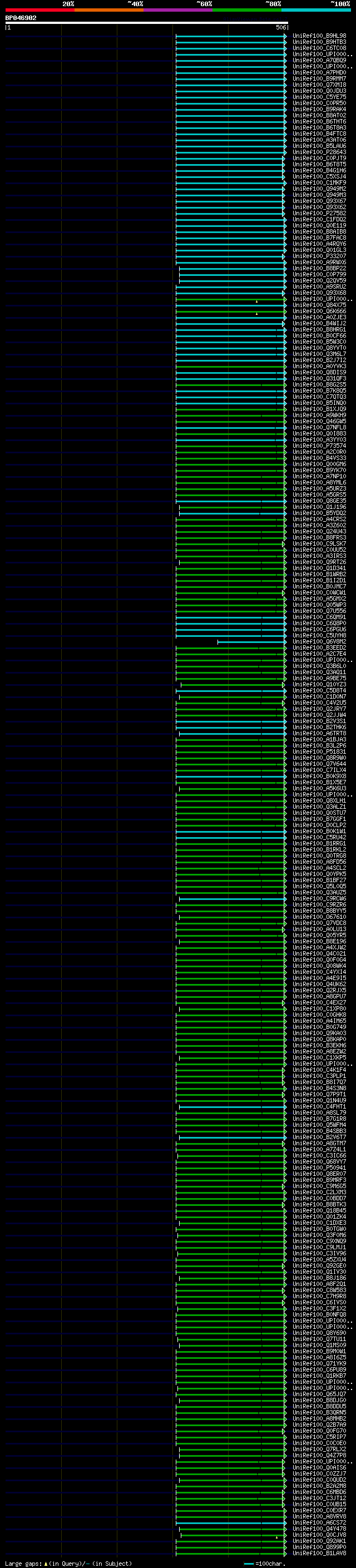The width and height of the screenshot is (356, 1568).
Task: Open hit UniRef100_C0PR50
Action: pos(319,103)
